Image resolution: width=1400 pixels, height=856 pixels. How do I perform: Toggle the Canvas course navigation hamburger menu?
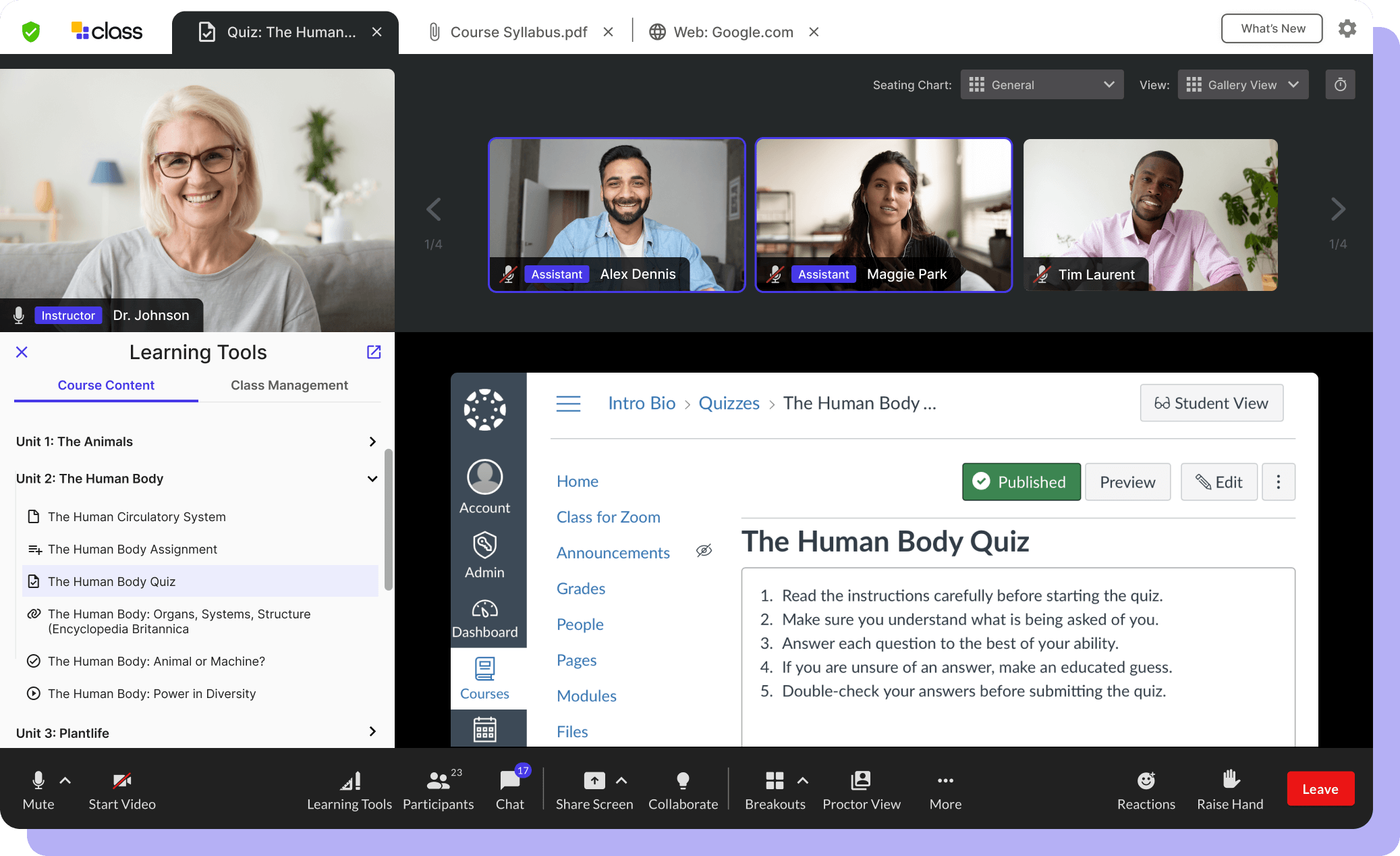(568, 404)
